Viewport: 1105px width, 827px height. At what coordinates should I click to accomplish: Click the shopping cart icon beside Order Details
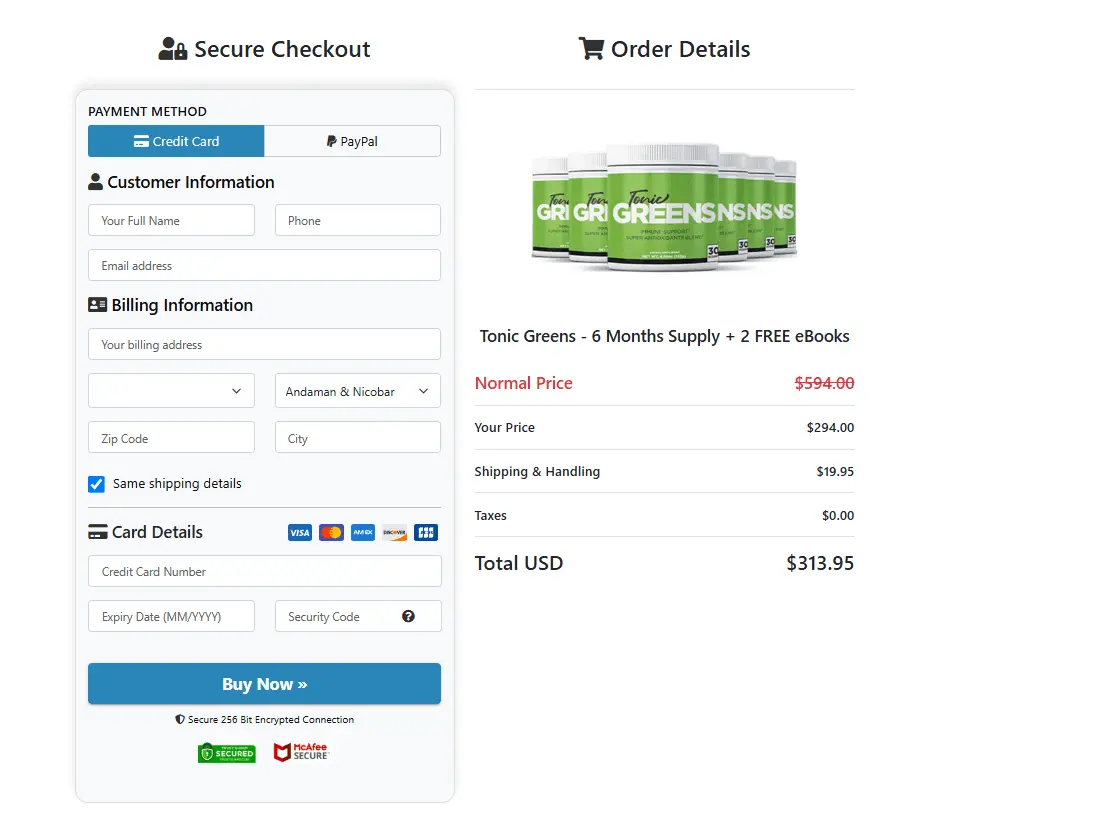point(591,48)
